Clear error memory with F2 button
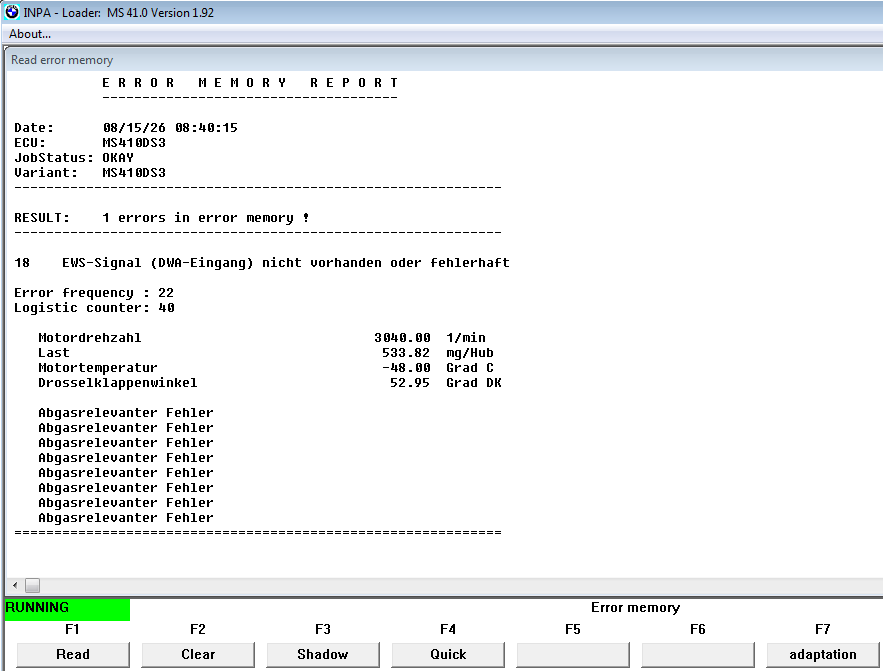Screen dimensions: 883x671 pos(198,655)
